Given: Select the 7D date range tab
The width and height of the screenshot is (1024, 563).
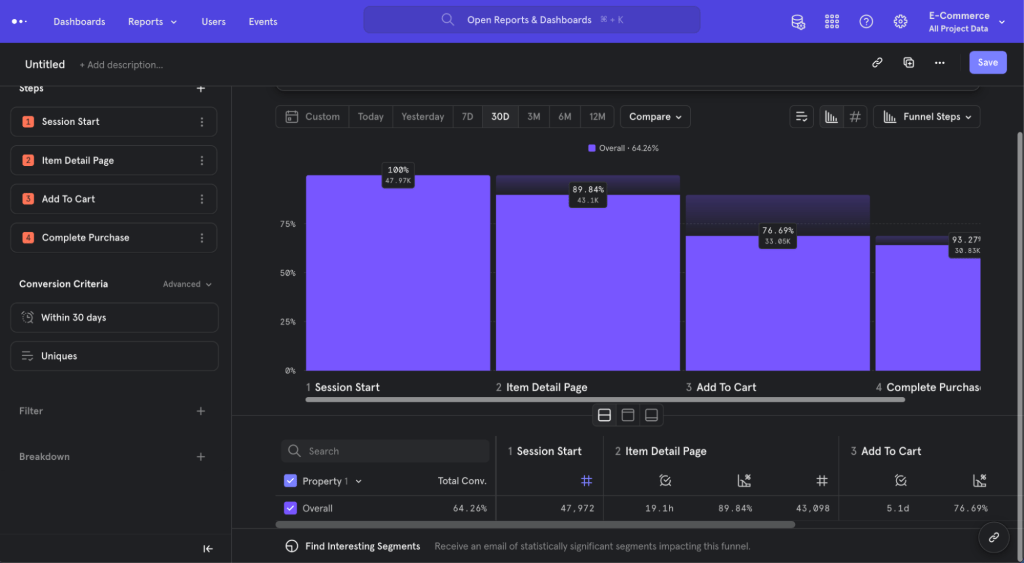Looking at the screenshot, I should [468, 117].
